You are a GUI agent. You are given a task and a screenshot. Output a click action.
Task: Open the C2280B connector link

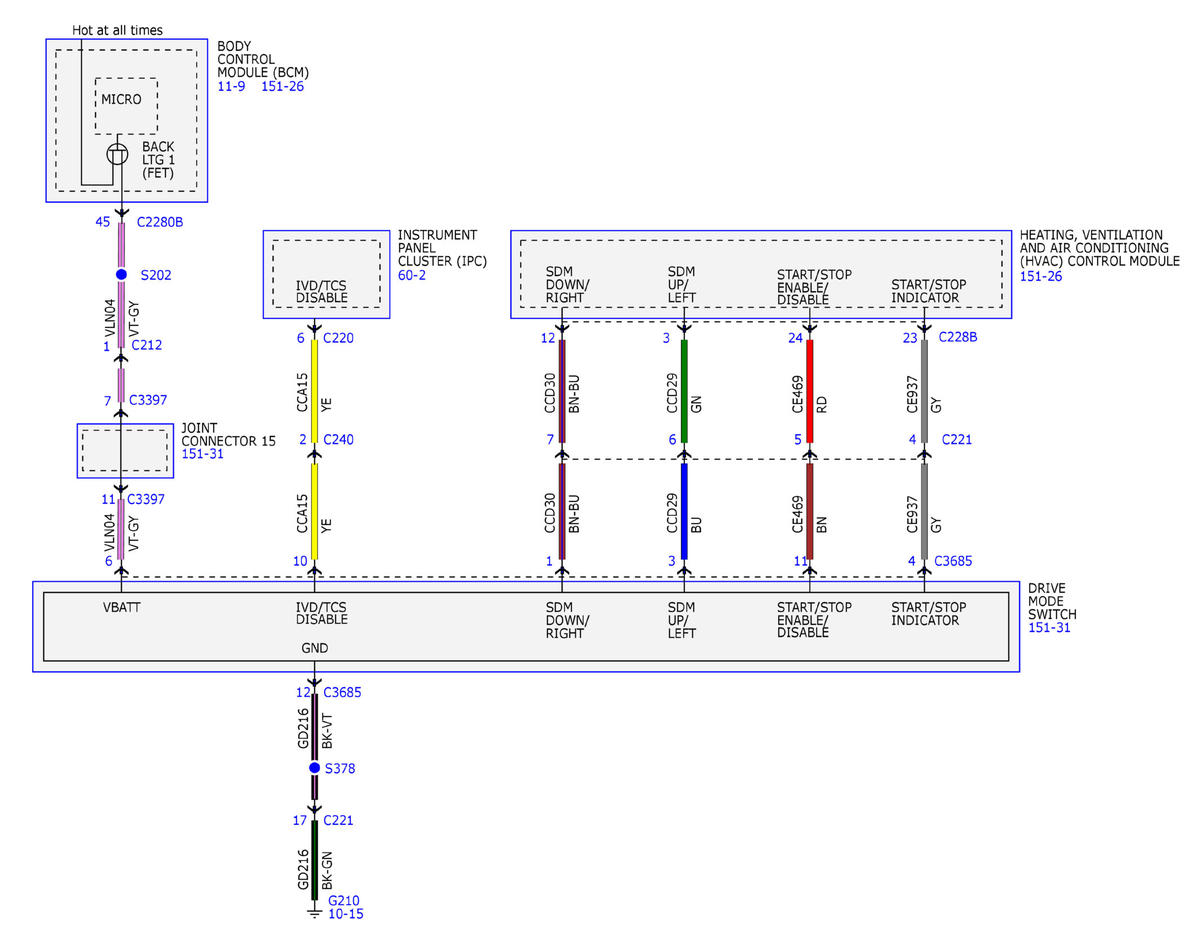[159, 222]
